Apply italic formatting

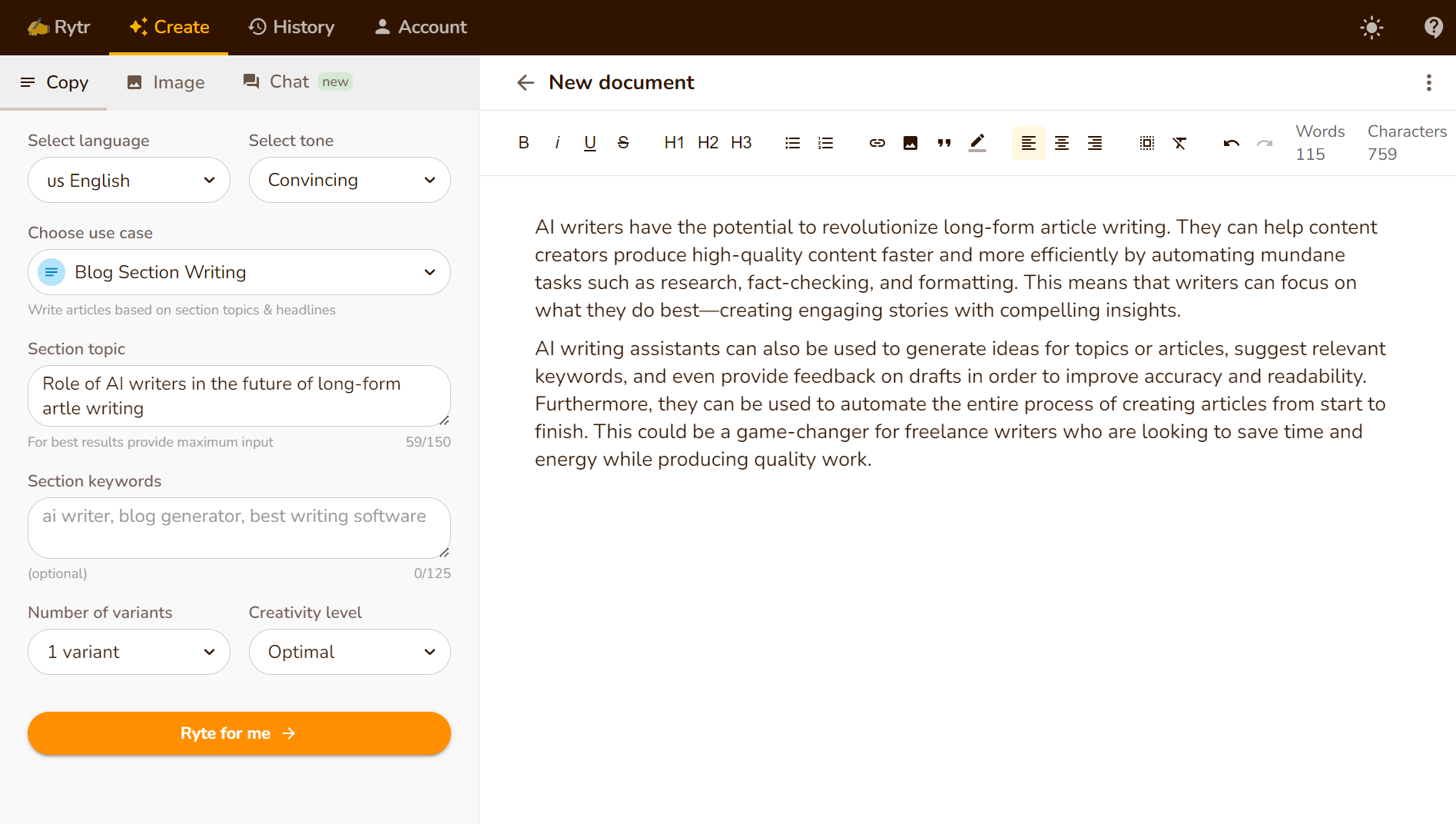pyautogui.click(x=557, y=143)
